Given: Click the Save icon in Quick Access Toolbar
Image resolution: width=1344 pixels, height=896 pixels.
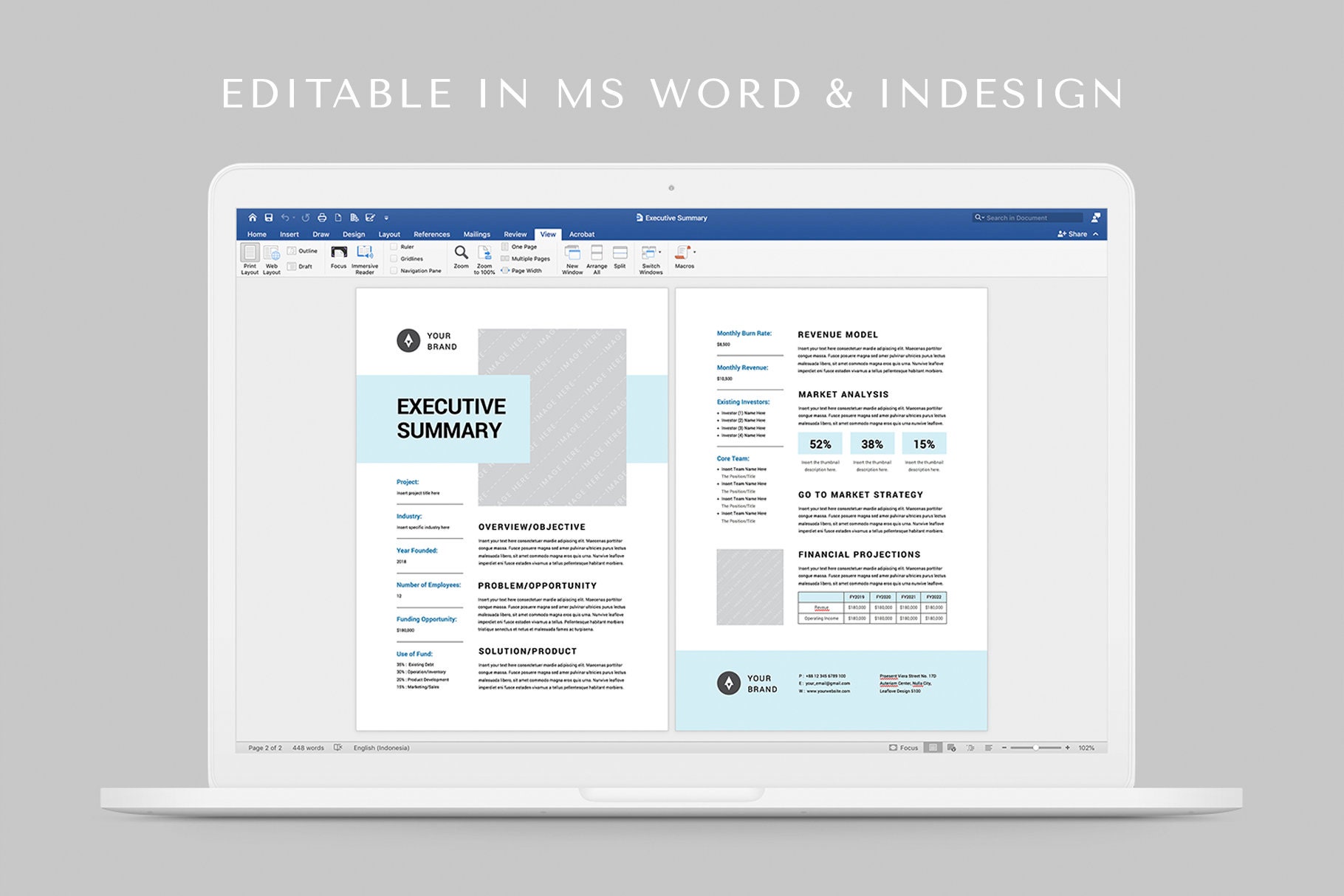Looking at the screenshot, I should 269,218.
